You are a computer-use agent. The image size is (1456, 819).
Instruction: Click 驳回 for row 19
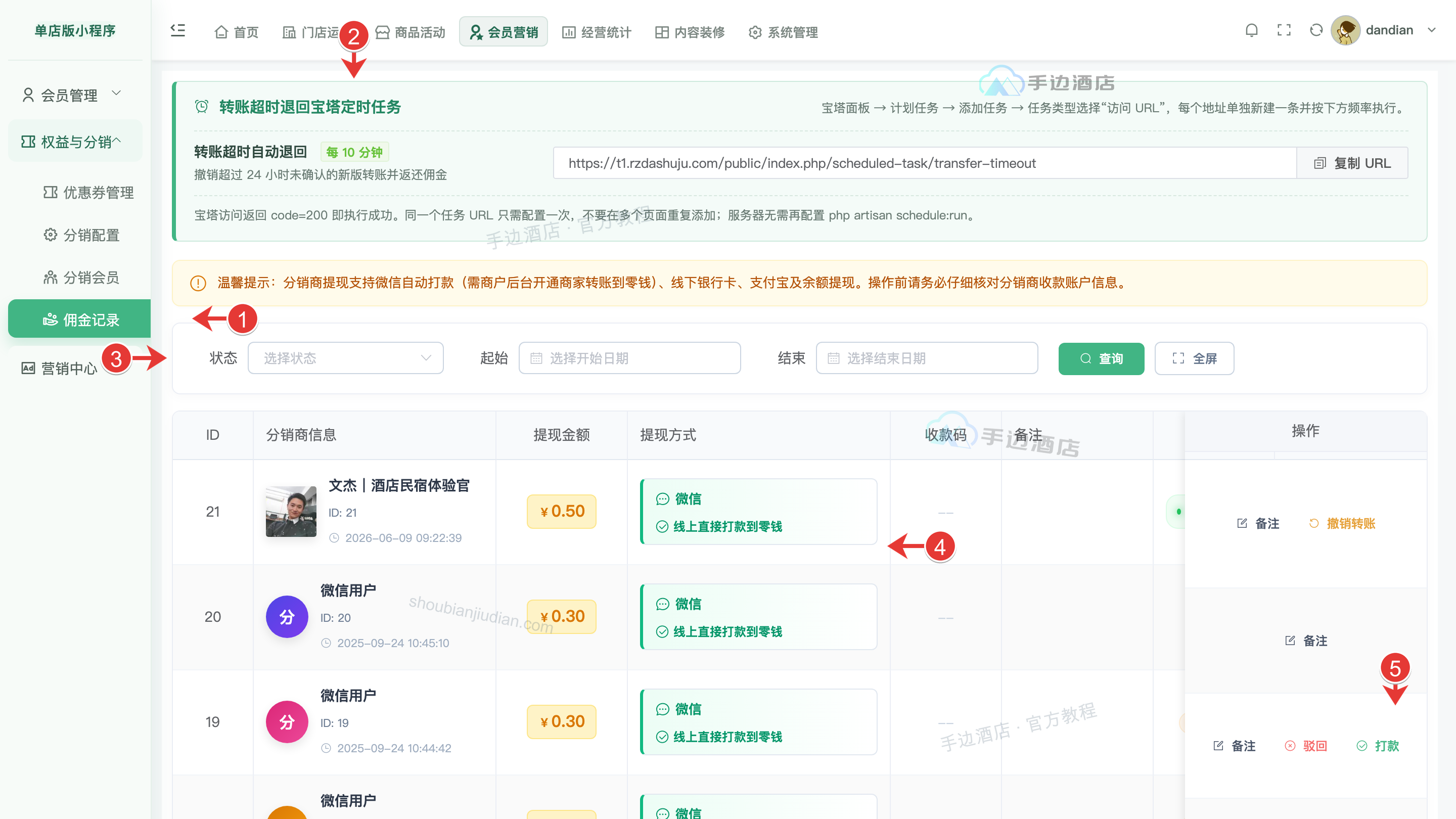1306,746
